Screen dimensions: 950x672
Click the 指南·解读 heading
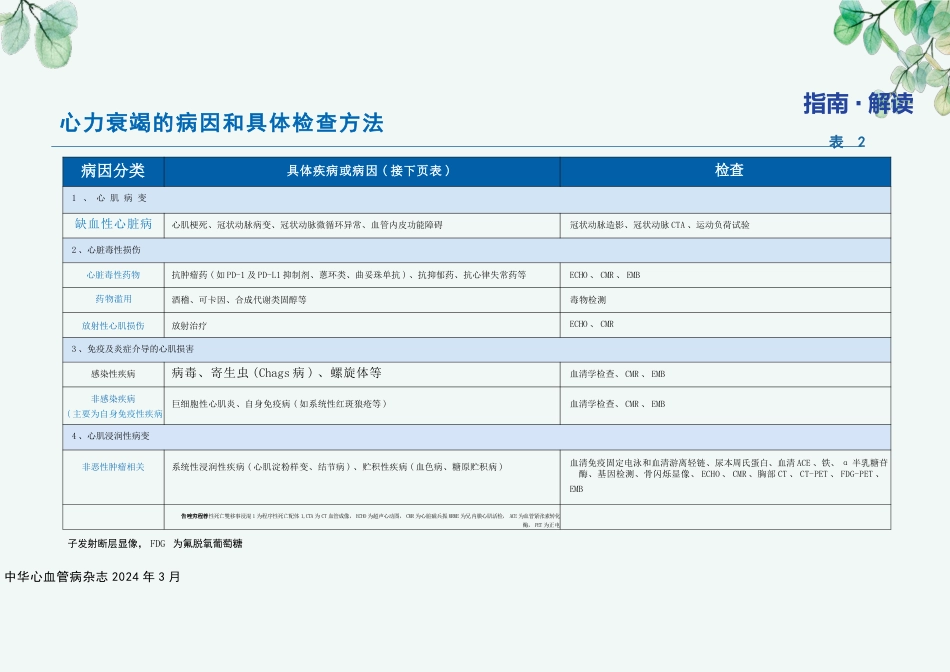click(858, 103)
